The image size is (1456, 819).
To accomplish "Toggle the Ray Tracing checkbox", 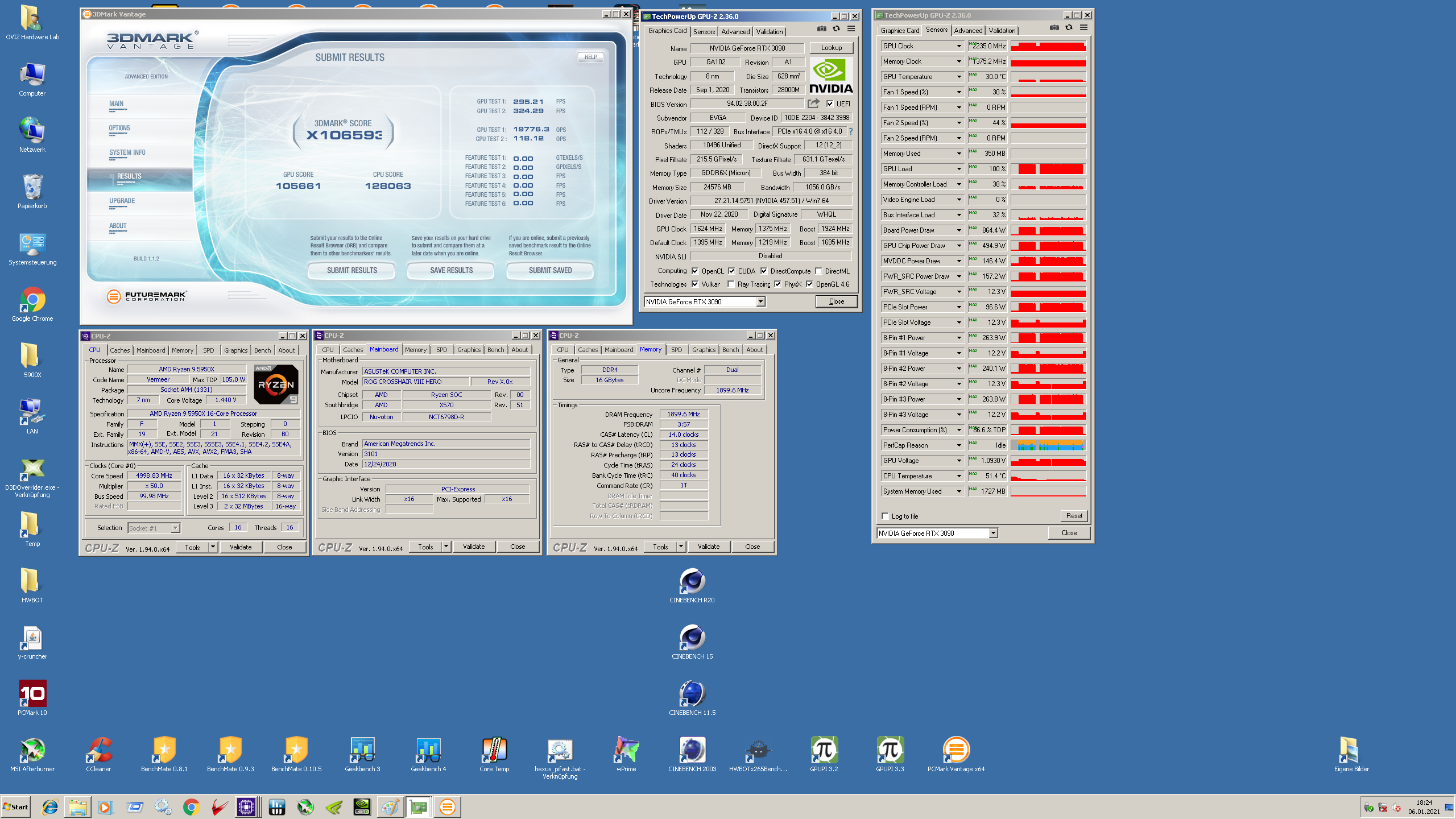I will pyautogui.click(x=731, y=284).
